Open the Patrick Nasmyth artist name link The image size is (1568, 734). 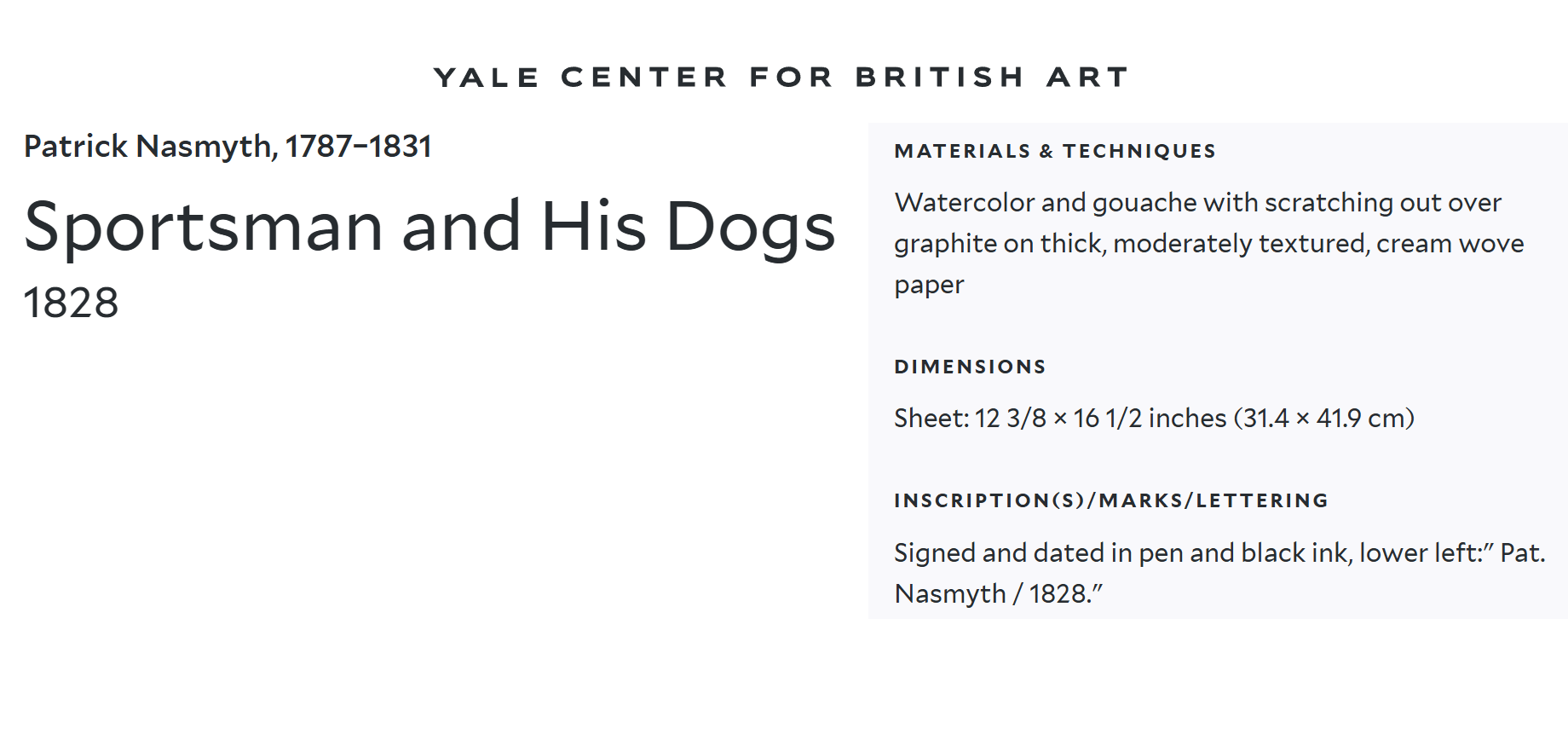147,147
